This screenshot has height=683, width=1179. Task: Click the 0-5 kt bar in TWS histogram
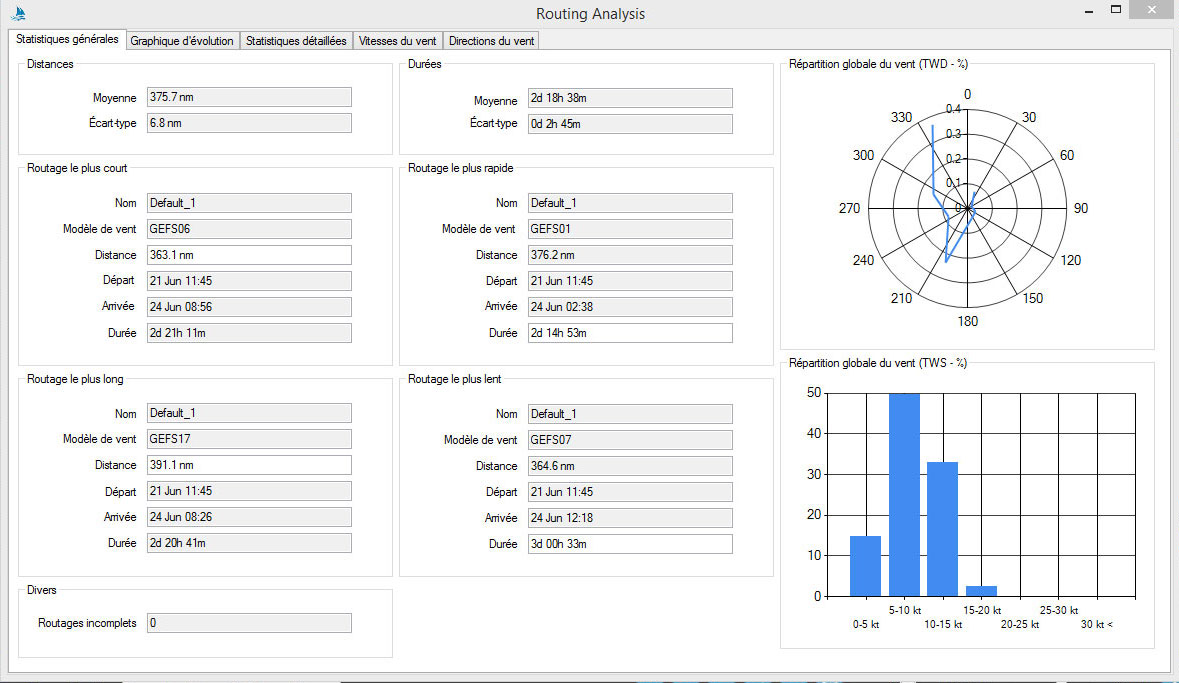coord(865,566)
